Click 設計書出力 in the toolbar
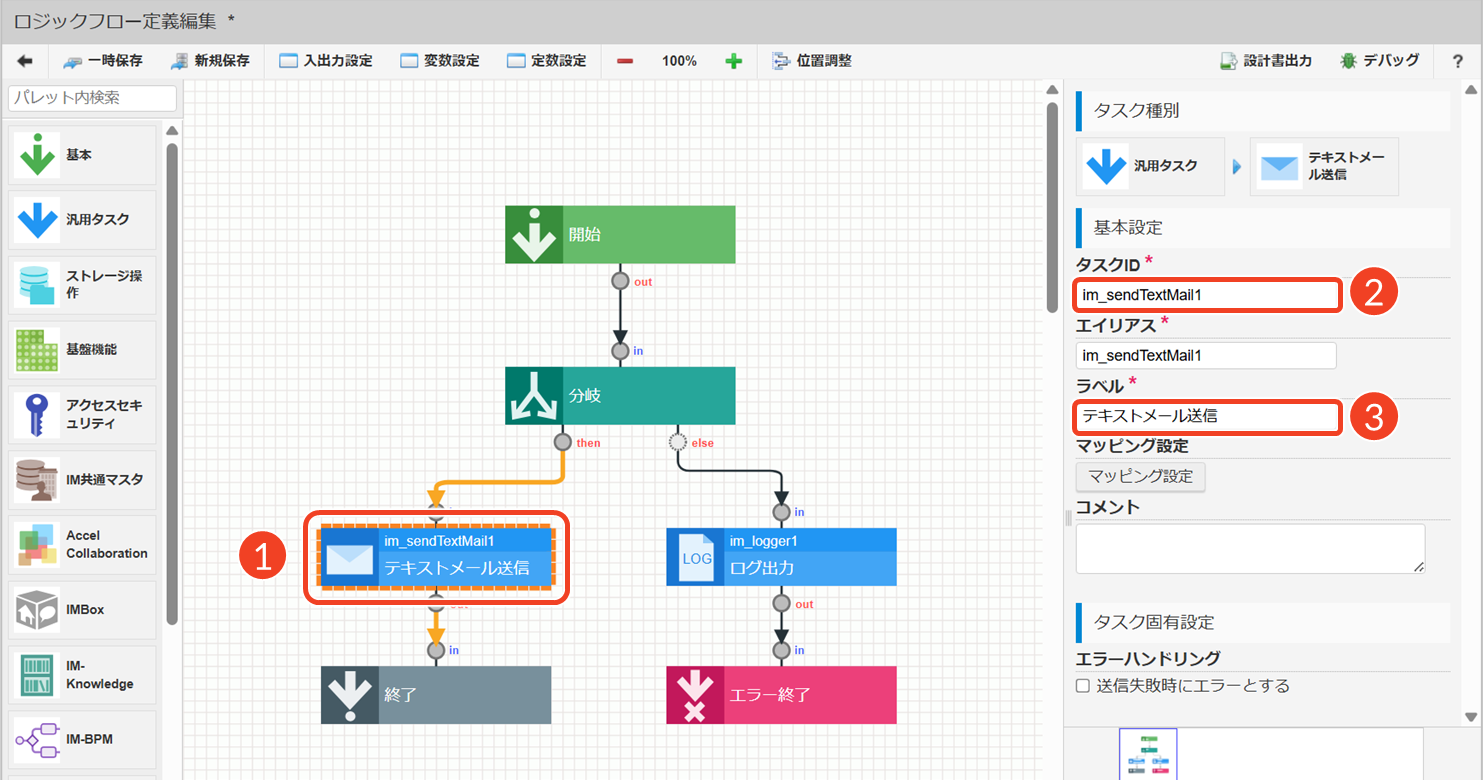 pos(1265,61)
